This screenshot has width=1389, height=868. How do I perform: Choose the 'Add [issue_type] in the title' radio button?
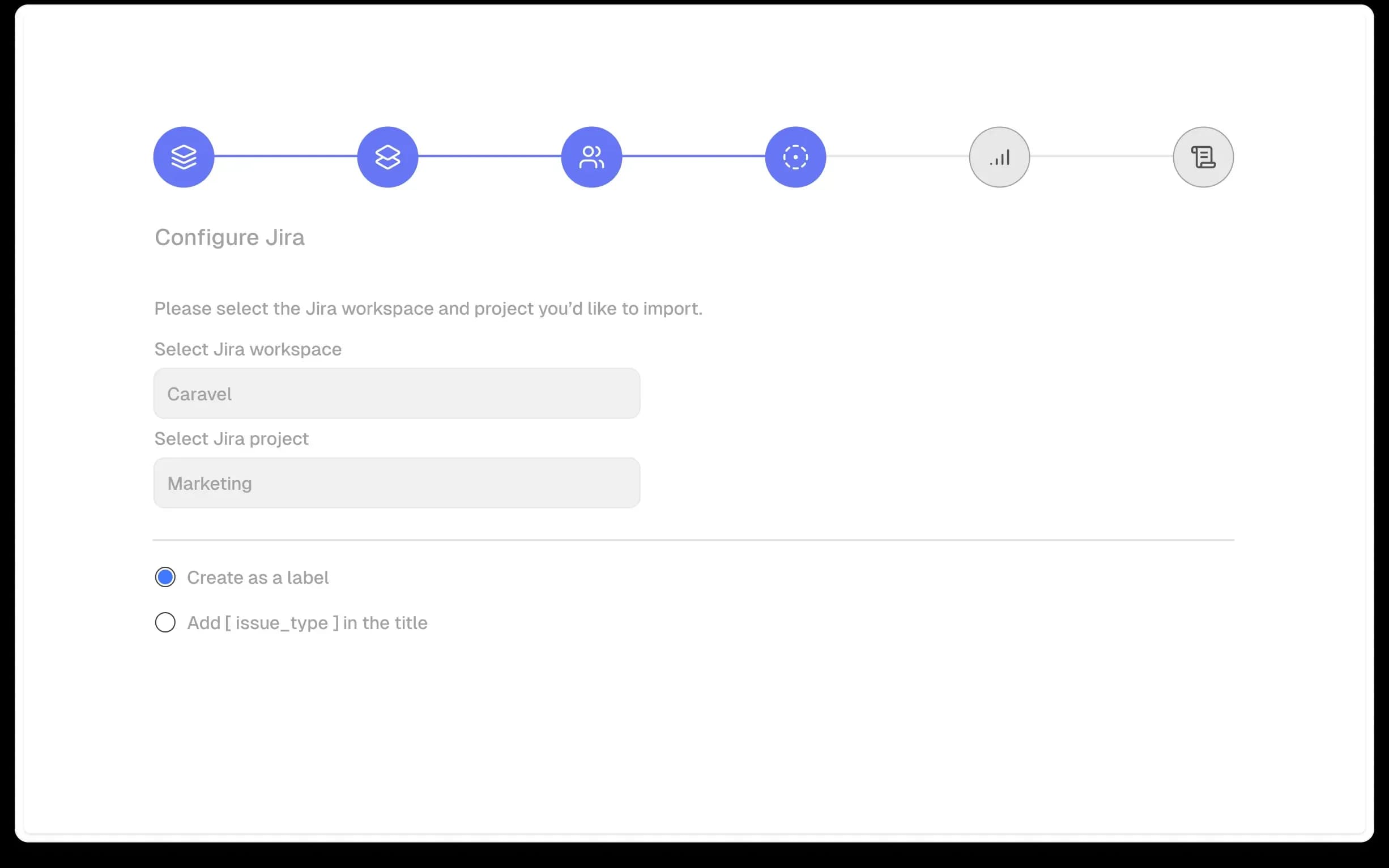pos(165,622)
